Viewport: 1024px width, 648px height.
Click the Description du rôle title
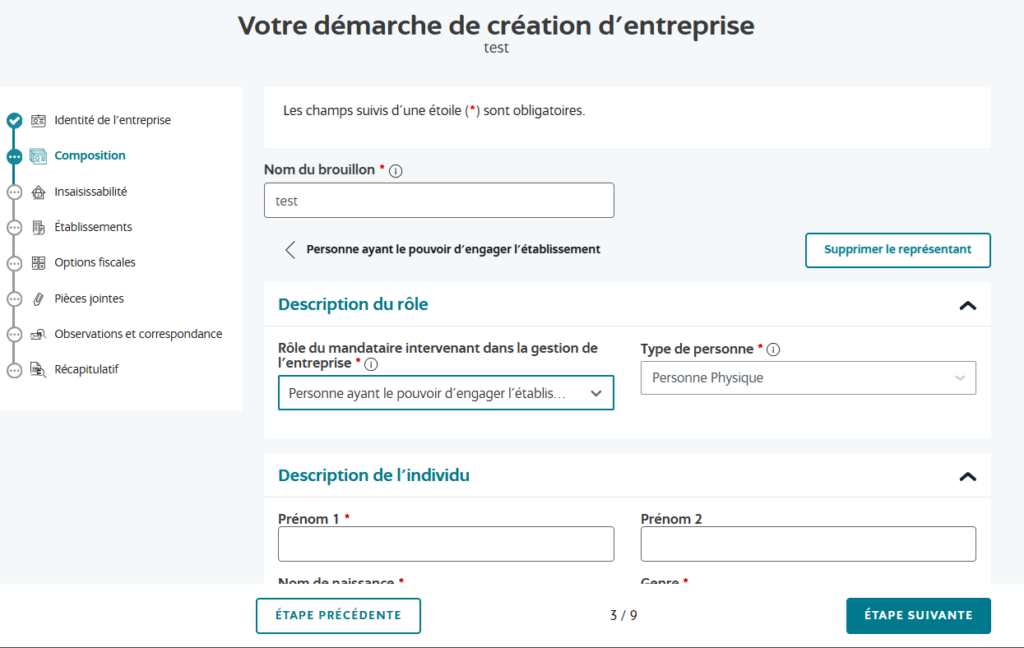pyautogui.click(x=353, y=304)
